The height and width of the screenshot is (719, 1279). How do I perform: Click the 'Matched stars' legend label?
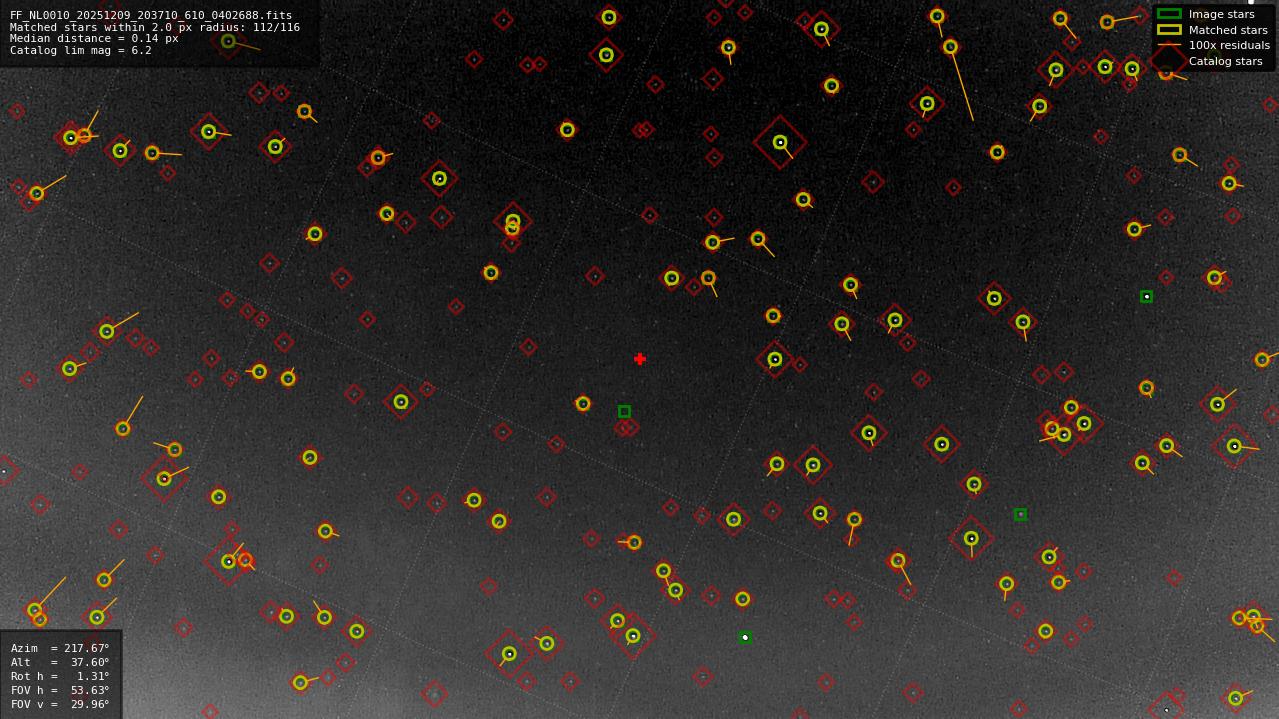1228,30
